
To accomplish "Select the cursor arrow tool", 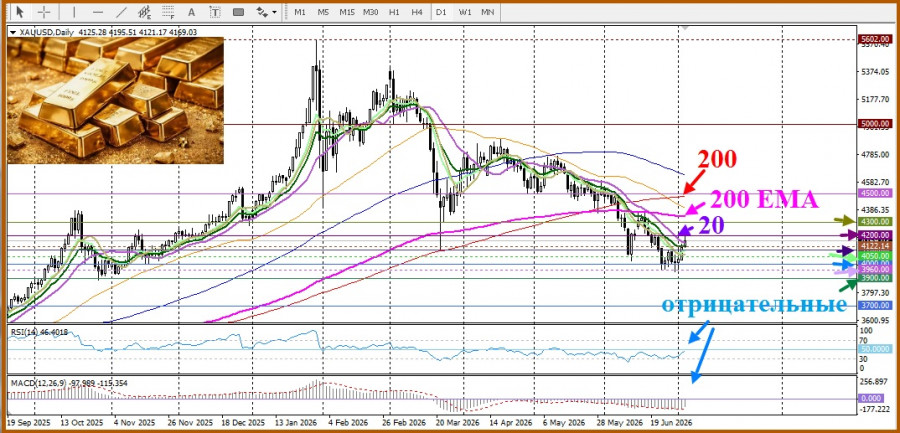I will 20,11.
